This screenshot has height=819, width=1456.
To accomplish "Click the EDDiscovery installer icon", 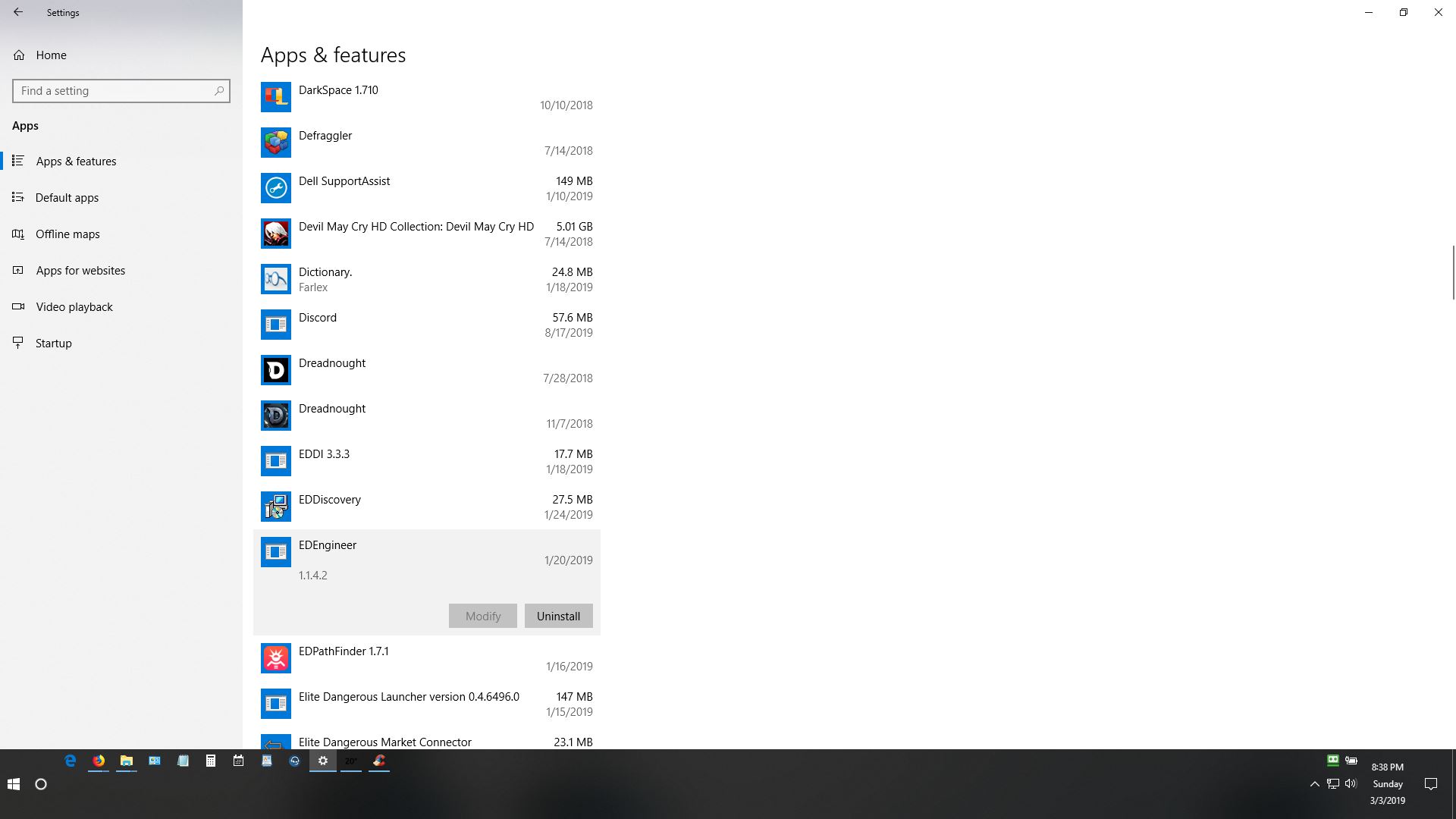I will click(x=276, y=507).
